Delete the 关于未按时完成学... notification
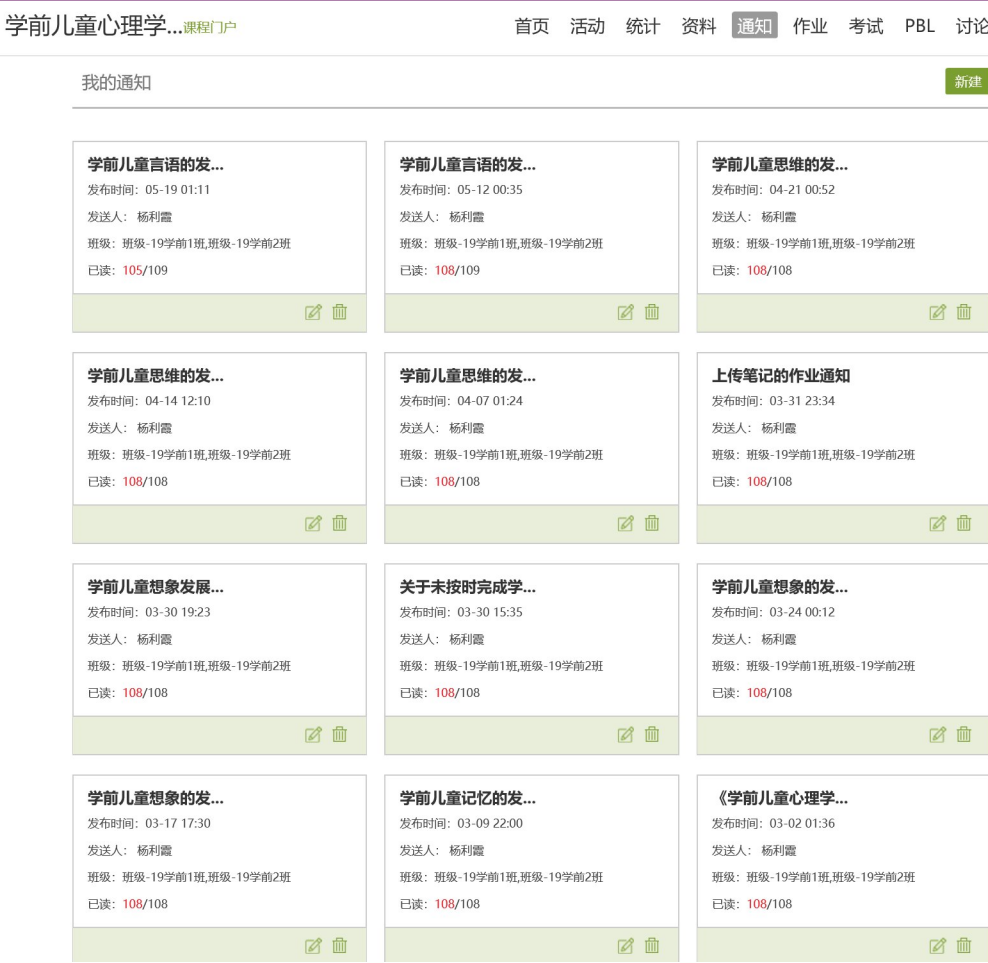The width and height of the screenshot is (988, 963). coord(652,734)
